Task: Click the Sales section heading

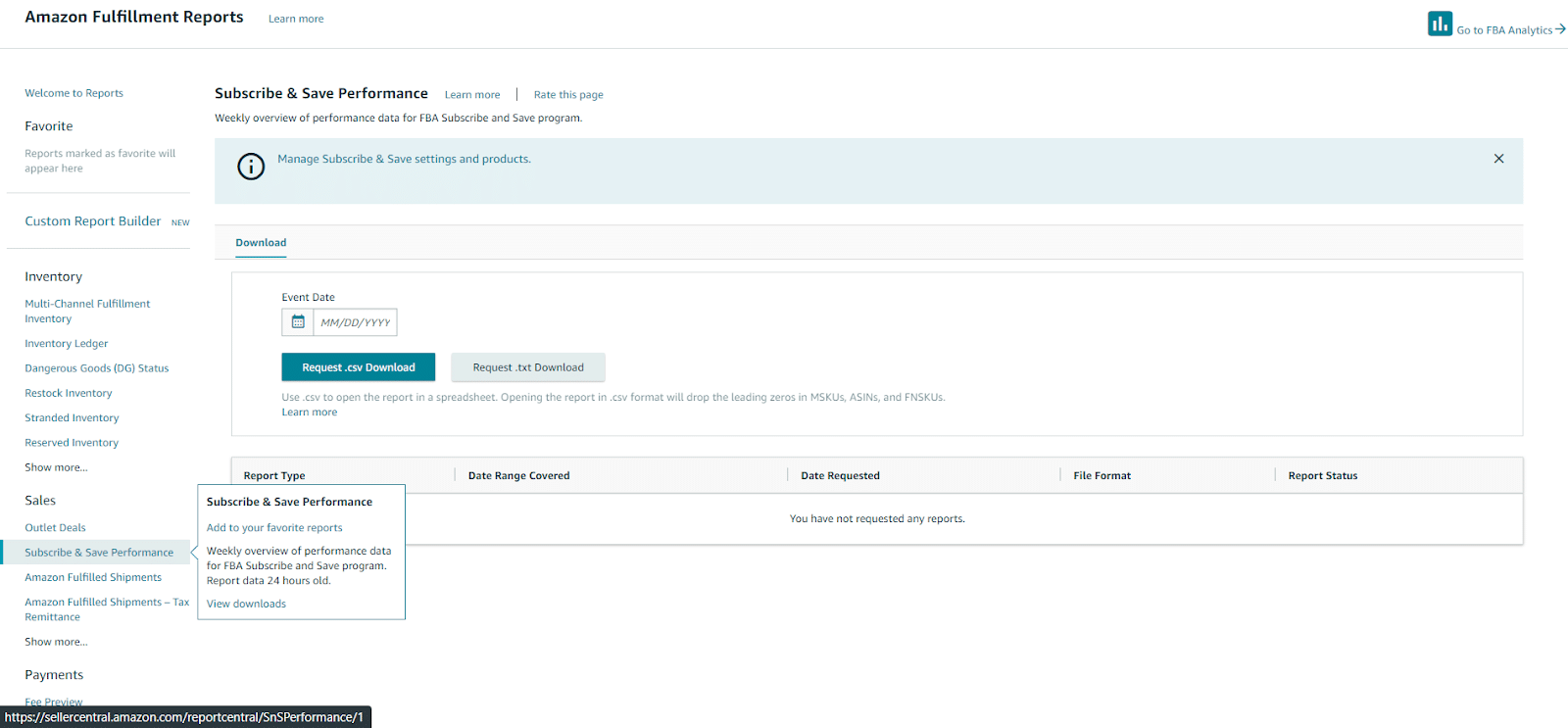Action: pos(40,501)
